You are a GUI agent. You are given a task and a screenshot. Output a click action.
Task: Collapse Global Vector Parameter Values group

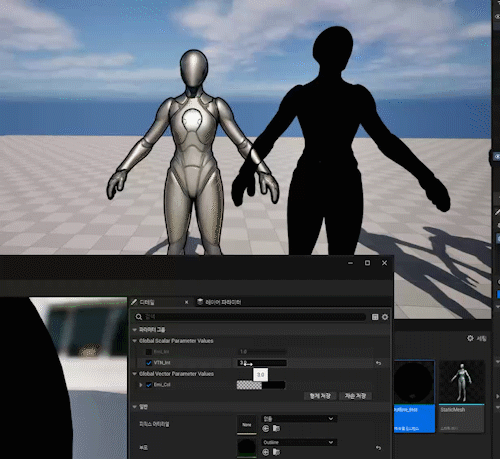[x=135, y=374]
